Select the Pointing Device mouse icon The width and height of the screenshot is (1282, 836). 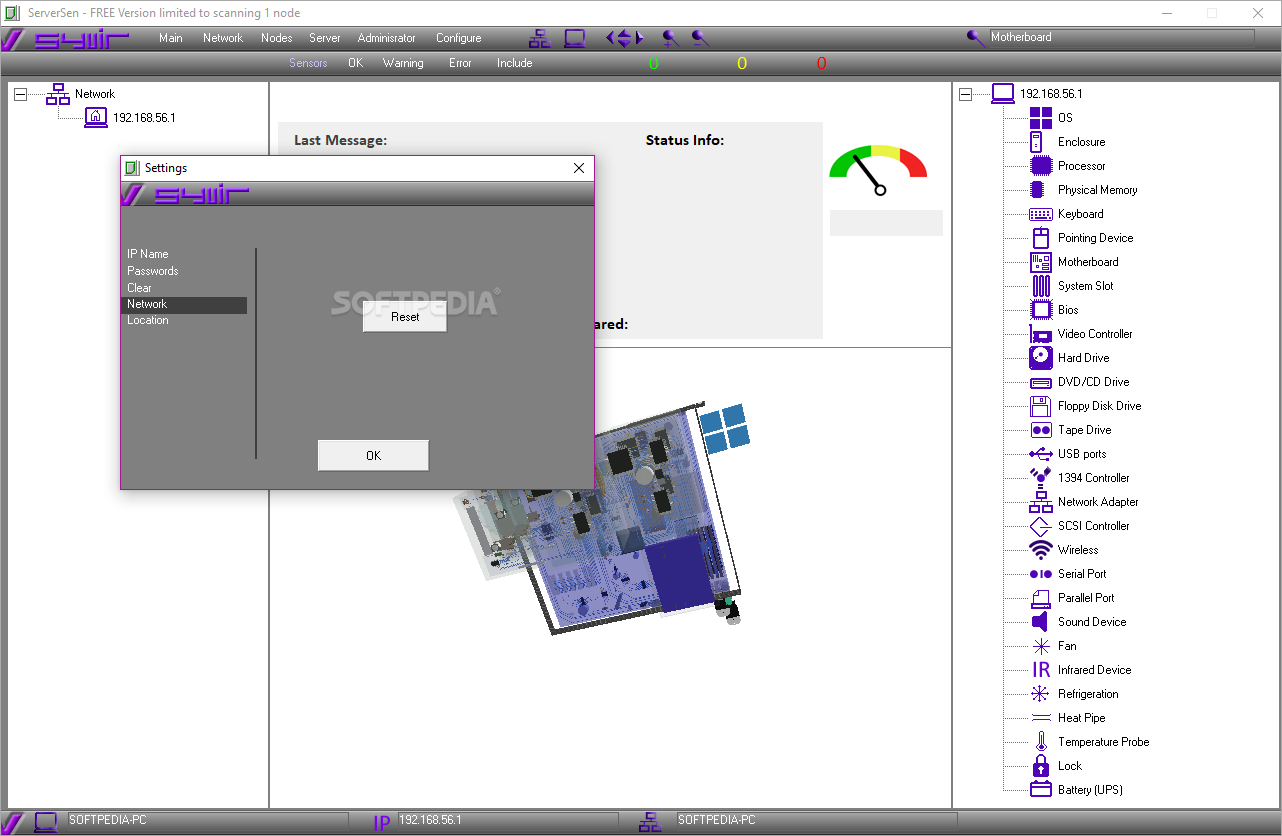pos(1041,238)
